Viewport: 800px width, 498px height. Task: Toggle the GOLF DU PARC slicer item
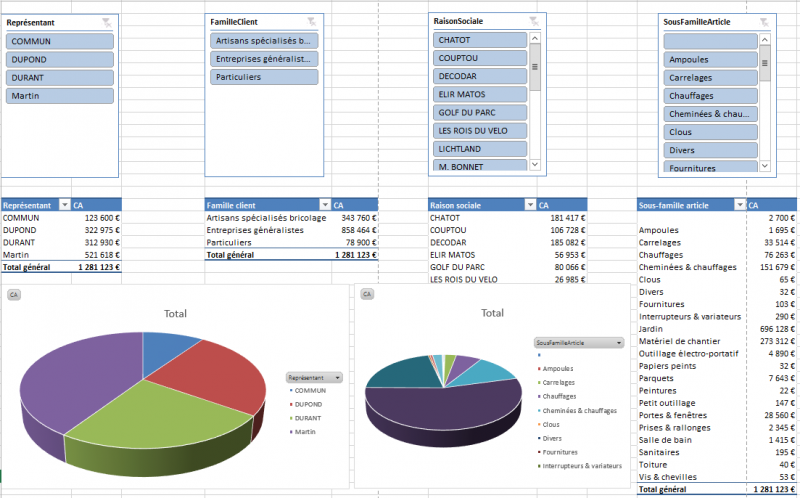click(x=480, y=112)
